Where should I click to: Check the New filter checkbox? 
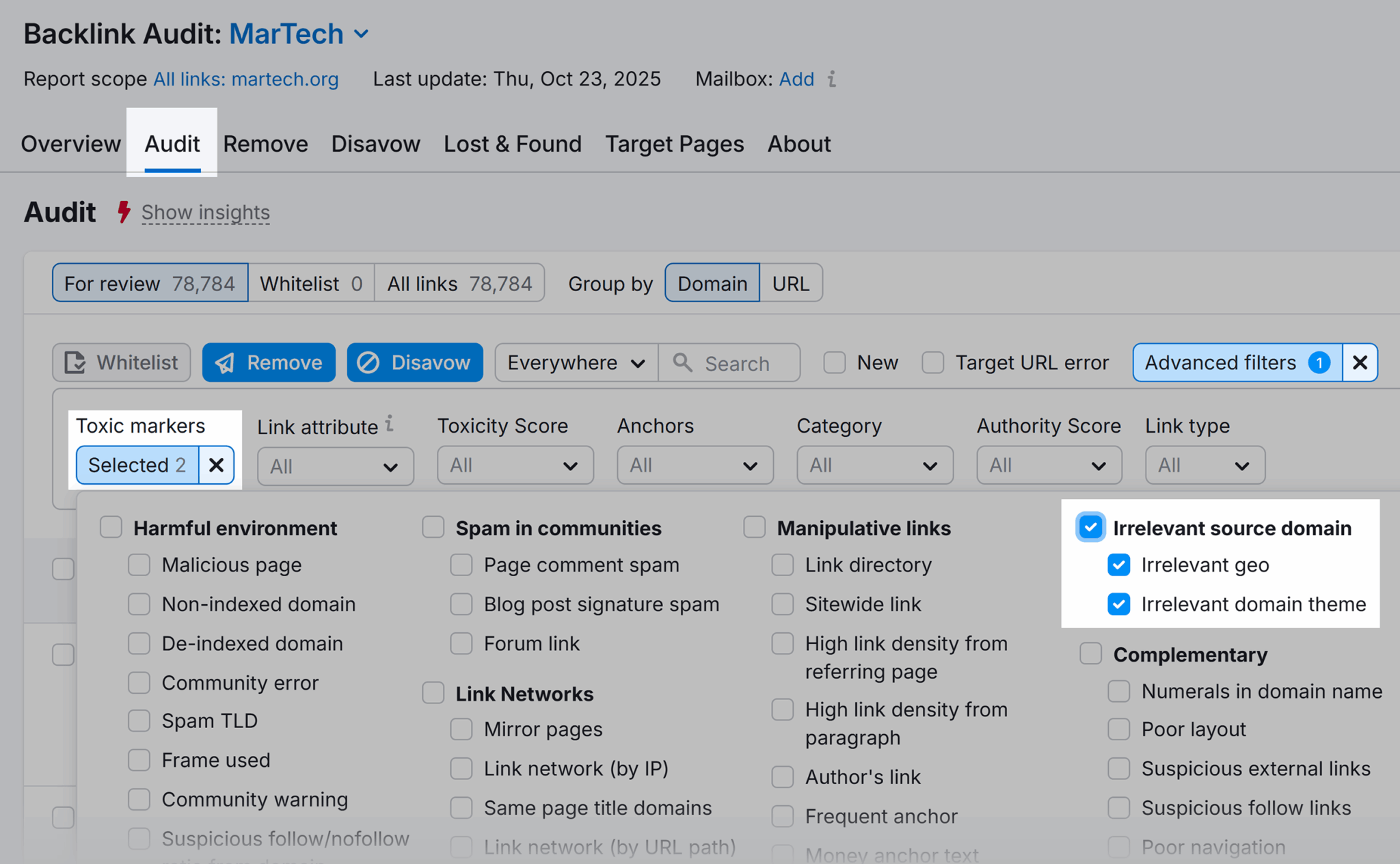pyautogui.click(x=835, y=363)
